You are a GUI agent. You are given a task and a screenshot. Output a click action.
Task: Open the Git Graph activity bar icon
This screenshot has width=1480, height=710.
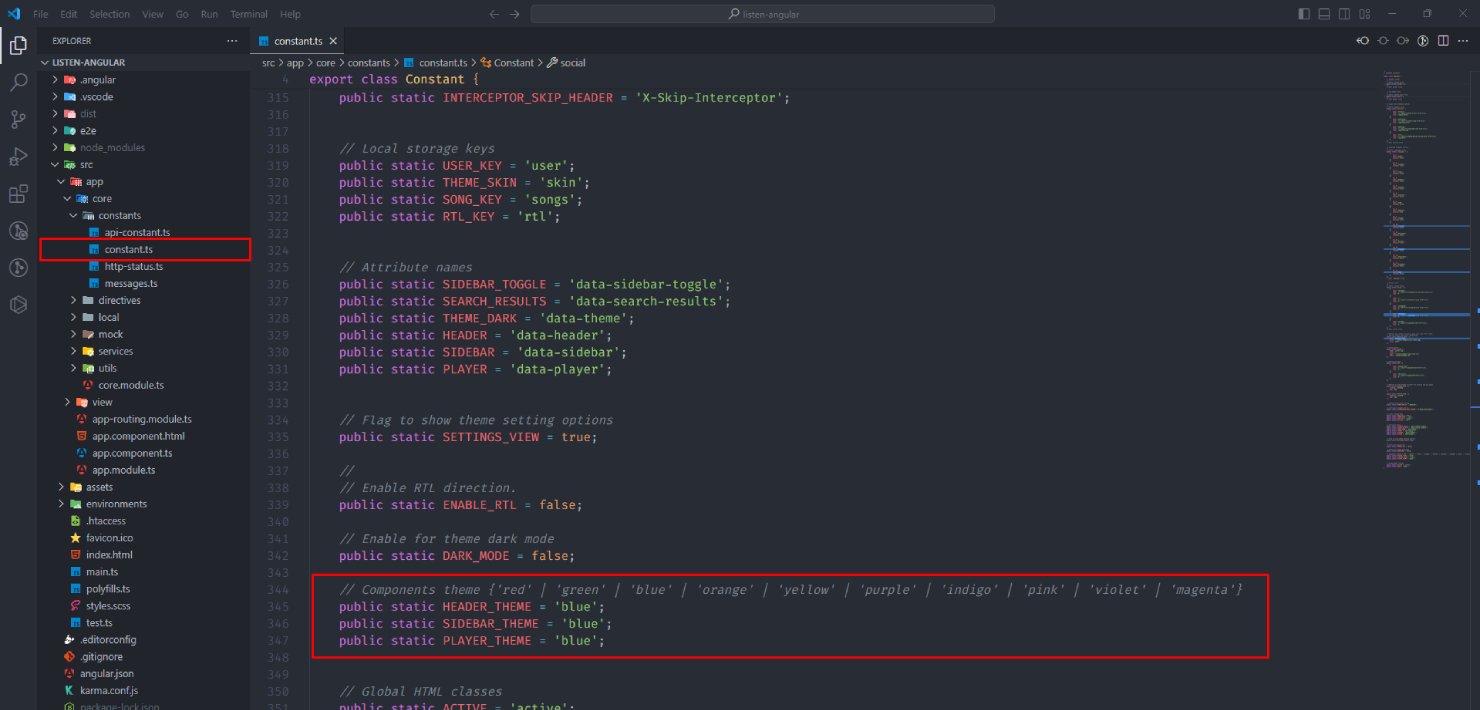point(18,268)
